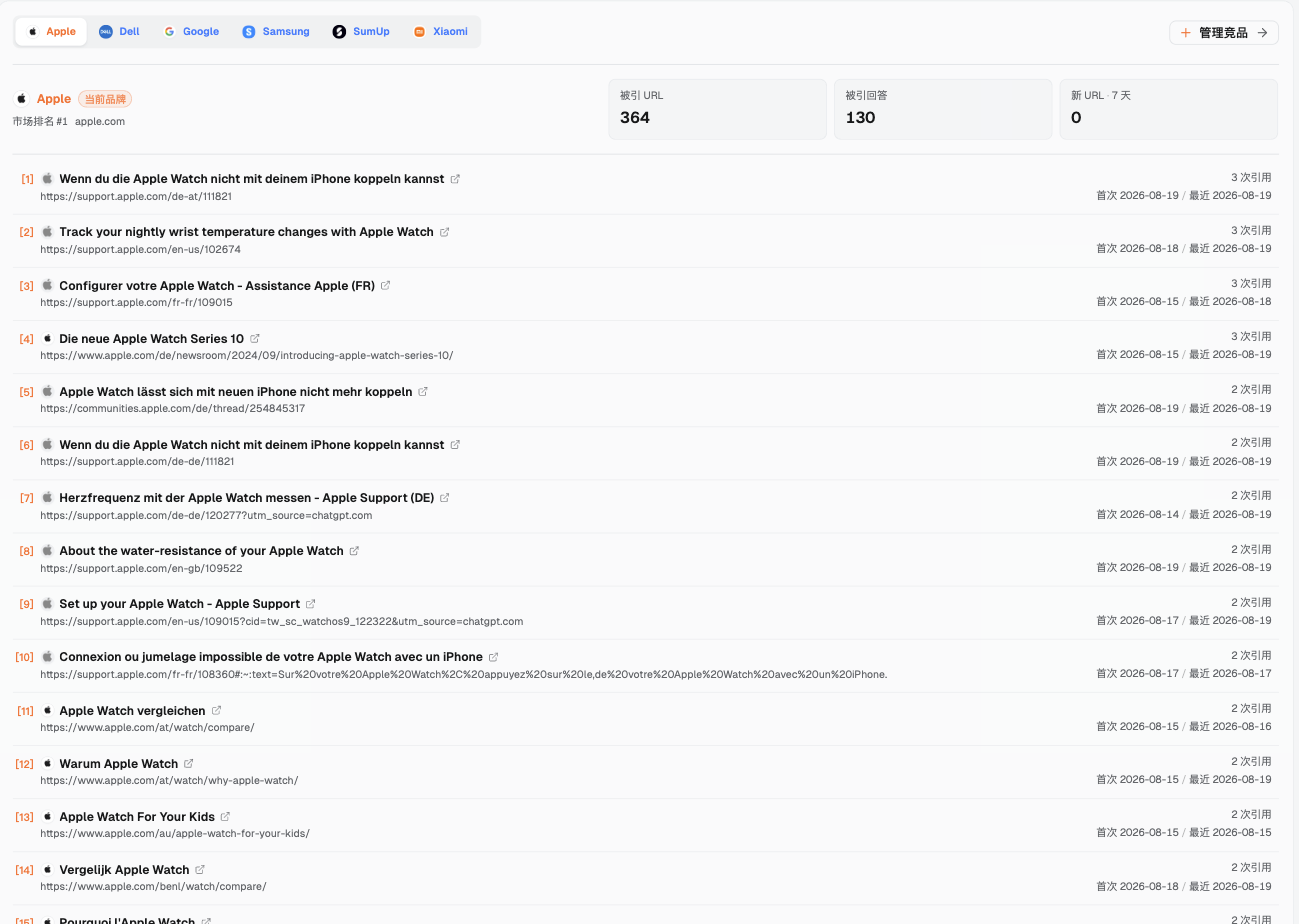Open the Samsung tab
The image size is (1299, 924).
pyautogui.click(x=276, y=32)
